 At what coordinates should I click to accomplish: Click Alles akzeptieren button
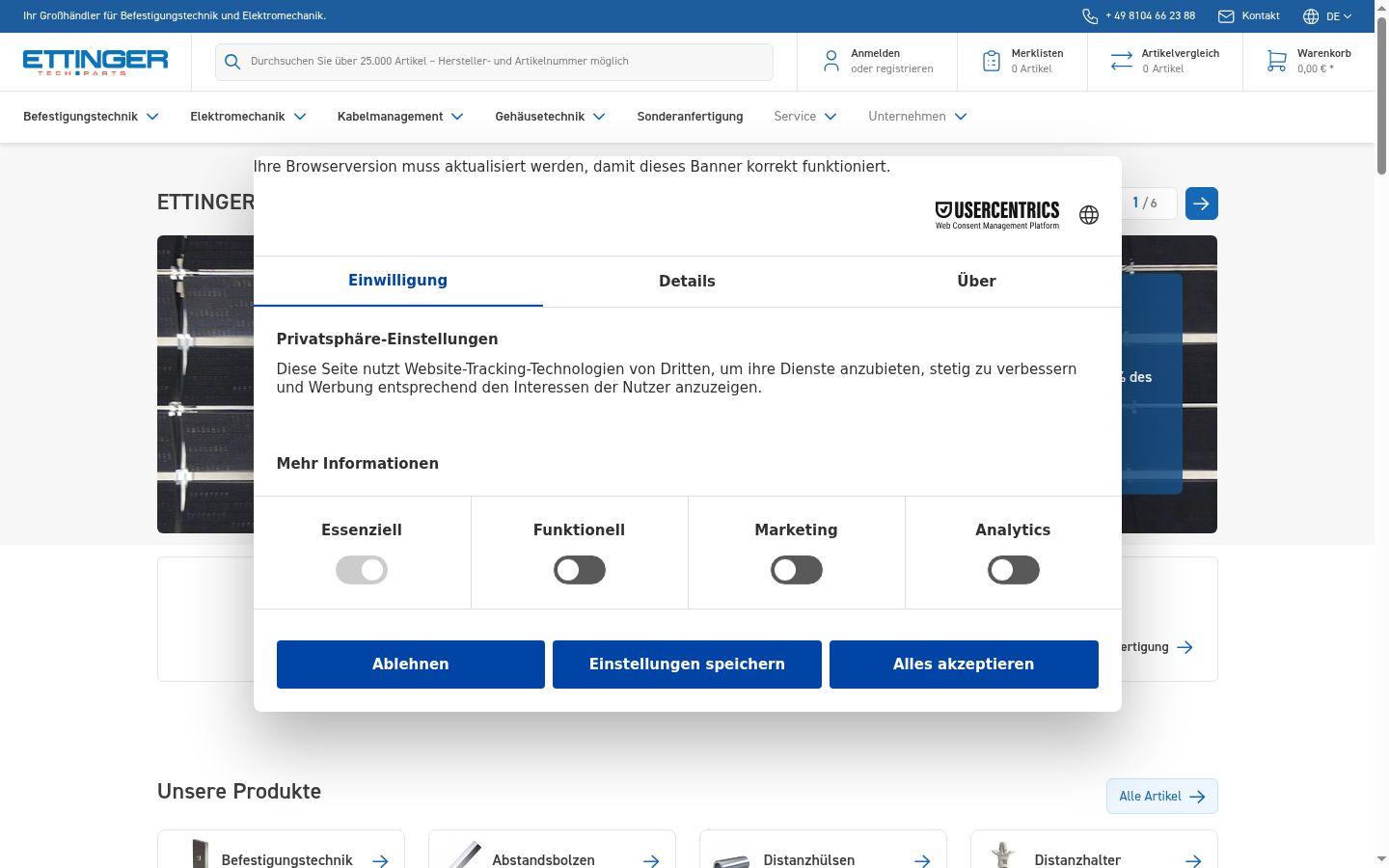964,665
